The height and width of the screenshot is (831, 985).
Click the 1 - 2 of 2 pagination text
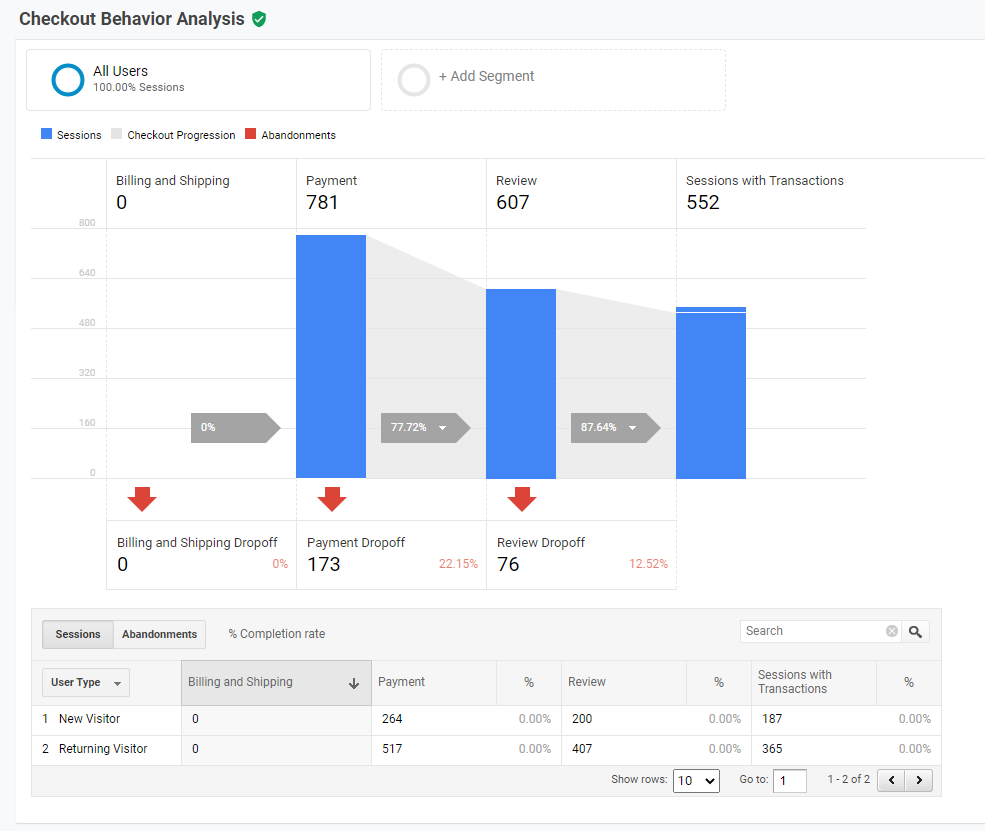coord(849,779)
